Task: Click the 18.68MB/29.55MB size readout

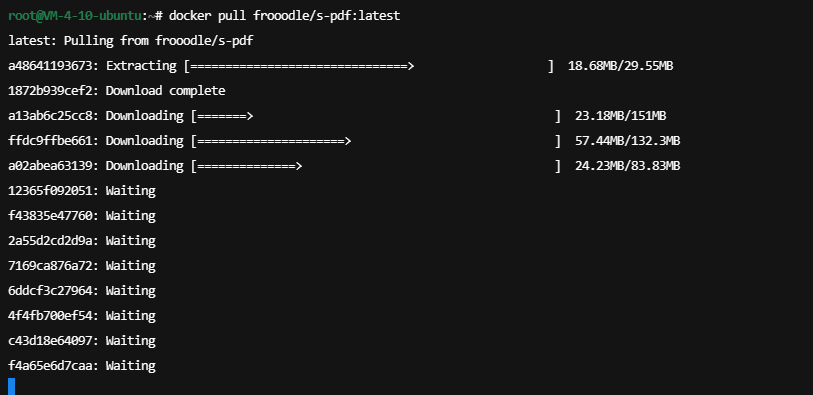Action: (621, 66)
